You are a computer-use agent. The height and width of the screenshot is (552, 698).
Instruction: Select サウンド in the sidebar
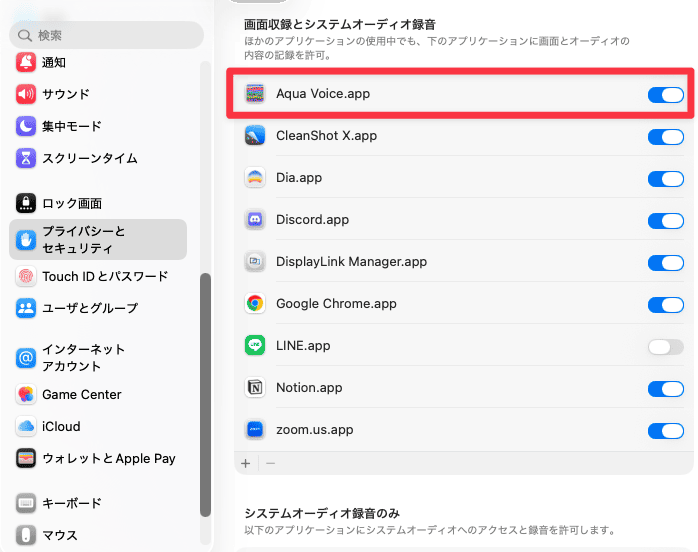tap(66, 94)
